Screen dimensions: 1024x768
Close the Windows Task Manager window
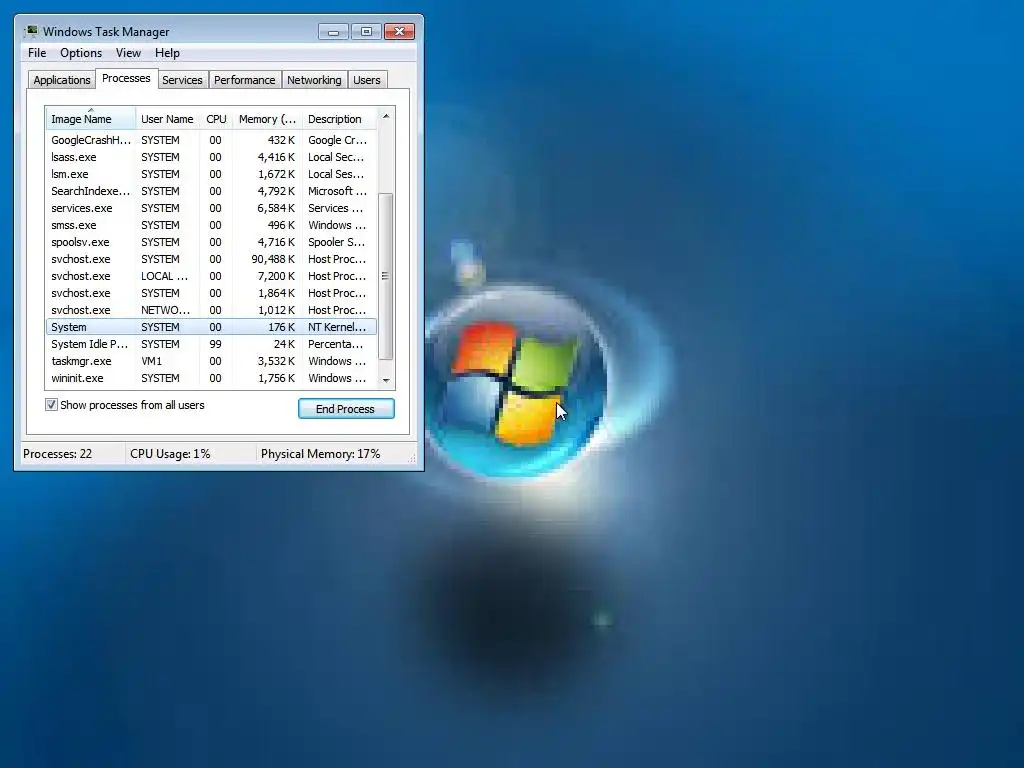coord(400,31)
